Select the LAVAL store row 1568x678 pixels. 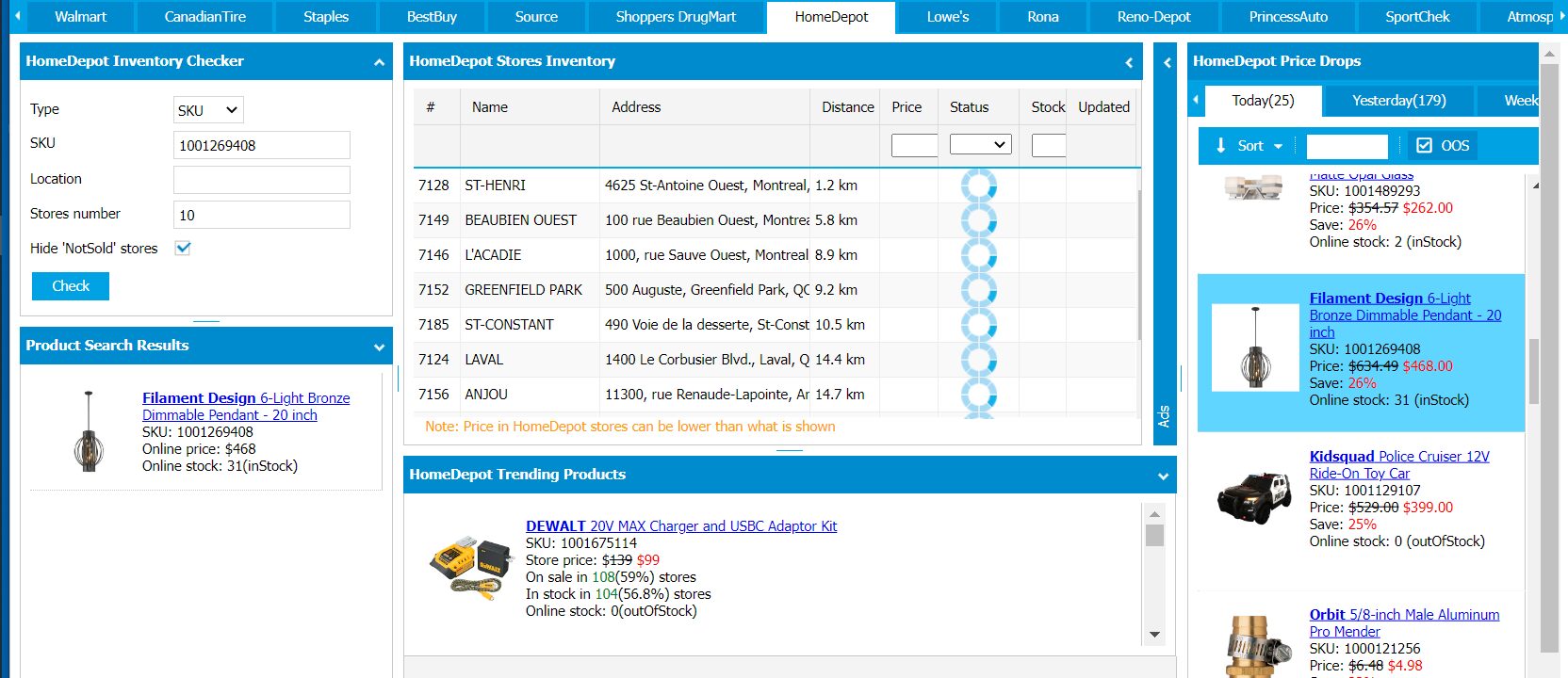click(x=775, y=360)
